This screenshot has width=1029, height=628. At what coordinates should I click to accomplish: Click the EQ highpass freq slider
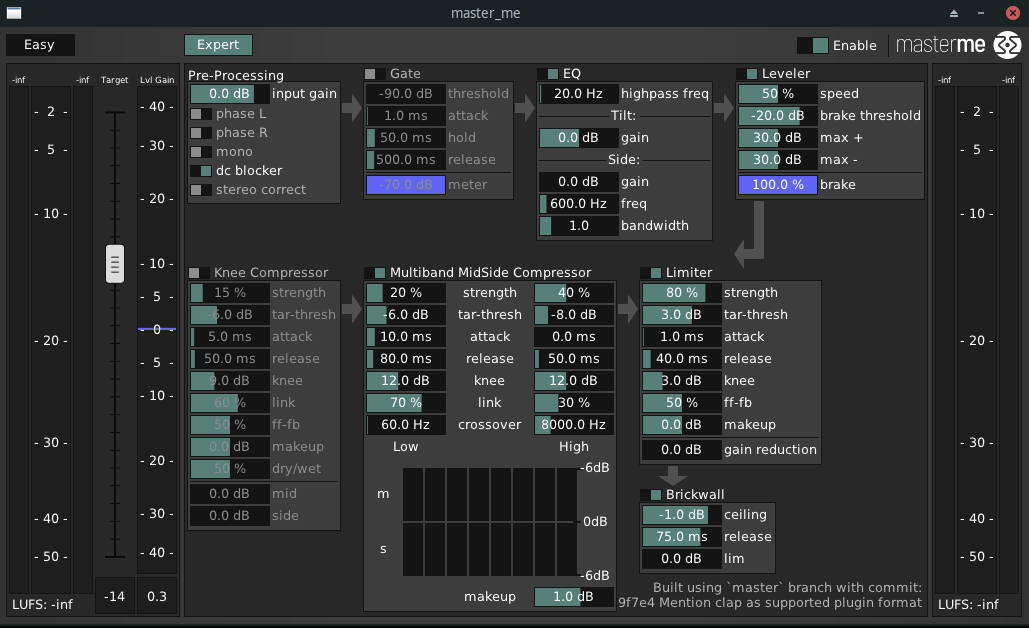[579, 94]
